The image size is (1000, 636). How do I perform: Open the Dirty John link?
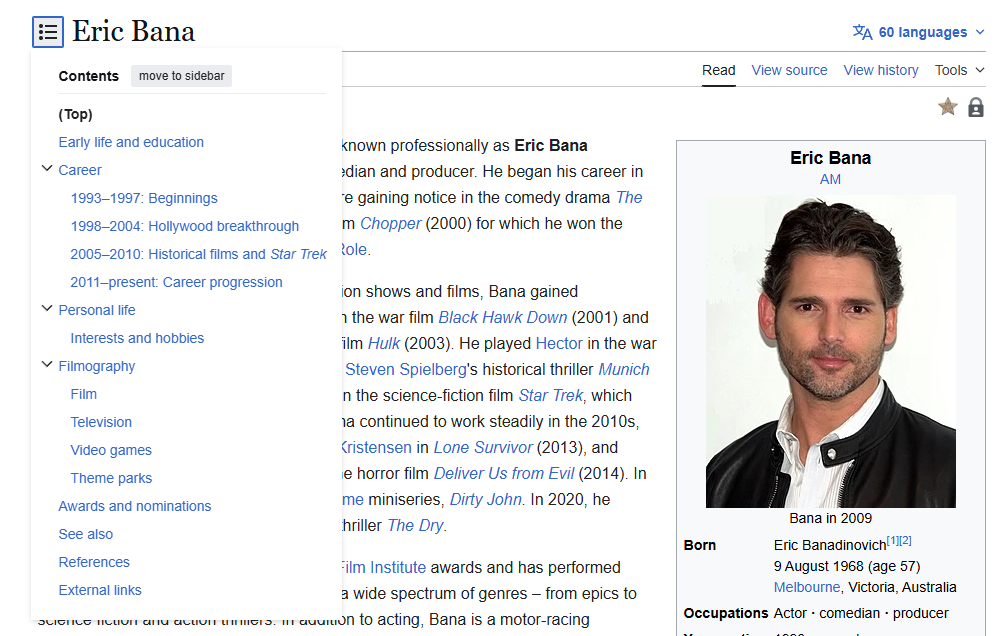pyautogui.click(x=486, y=499)
